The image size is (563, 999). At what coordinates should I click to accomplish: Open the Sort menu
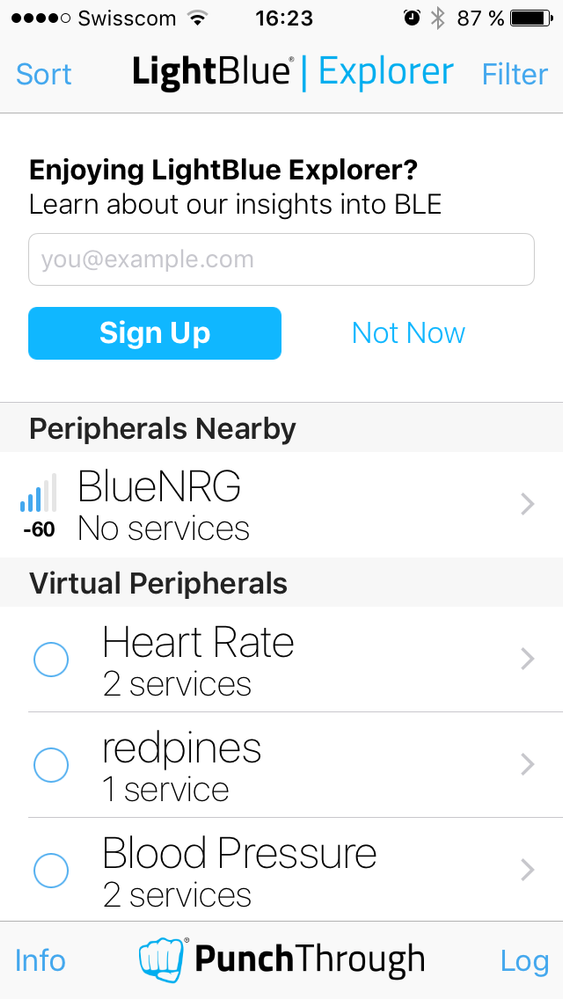(x=43, y=75)
